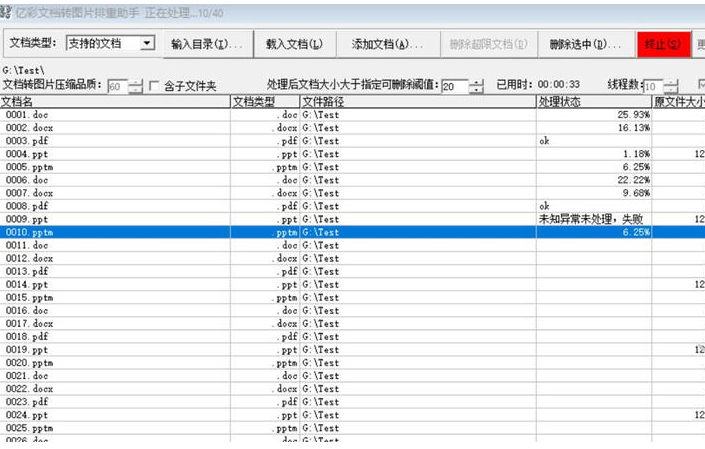Viewport: 705px width, 449px height.
Task: Select row 0025.pptm
Action: point(352,428)
